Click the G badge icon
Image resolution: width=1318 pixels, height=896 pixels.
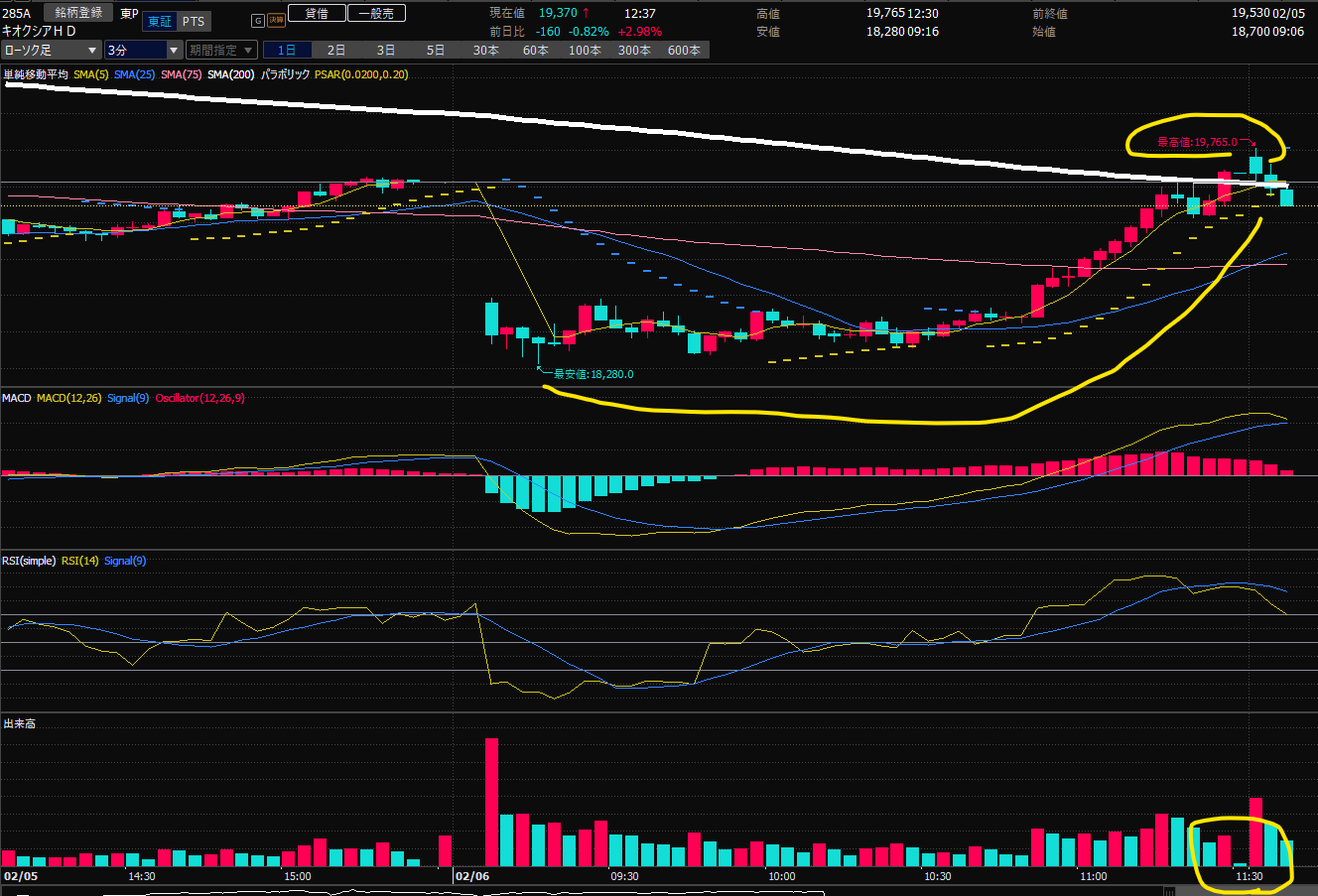click(x=258, y=21)
